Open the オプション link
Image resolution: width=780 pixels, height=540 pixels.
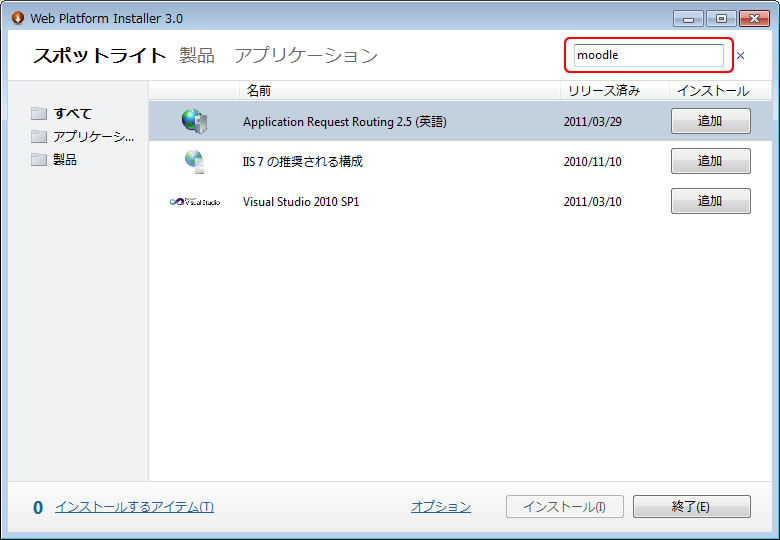pyautogui.click(x=440, y=507)
